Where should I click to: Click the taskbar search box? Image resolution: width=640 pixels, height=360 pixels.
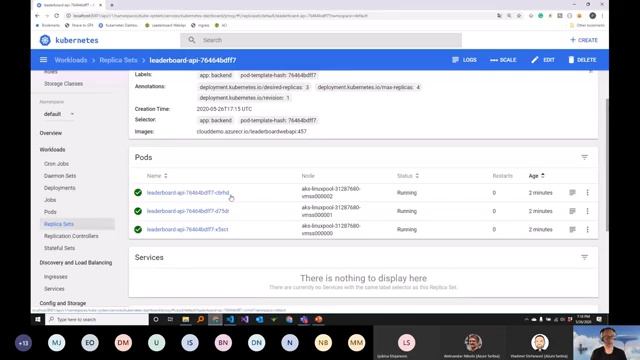tap(97, 320)
